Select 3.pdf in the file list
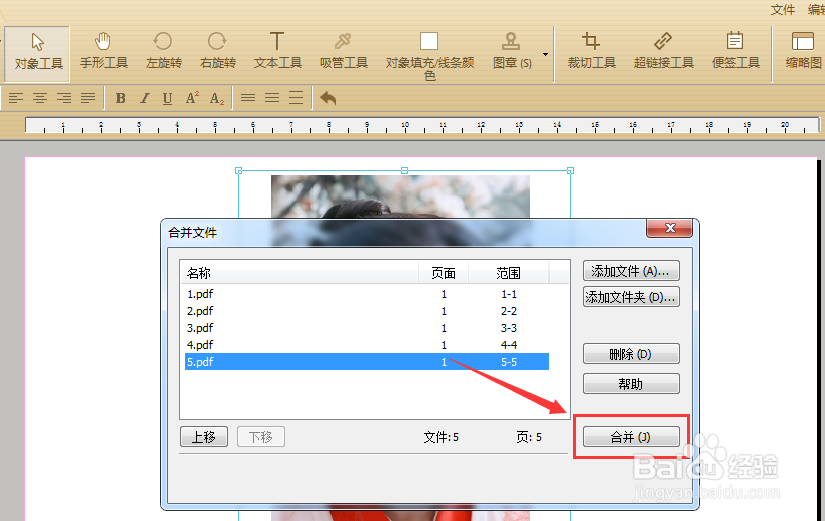This screenshot has width=825, height=521. (367, 328)
